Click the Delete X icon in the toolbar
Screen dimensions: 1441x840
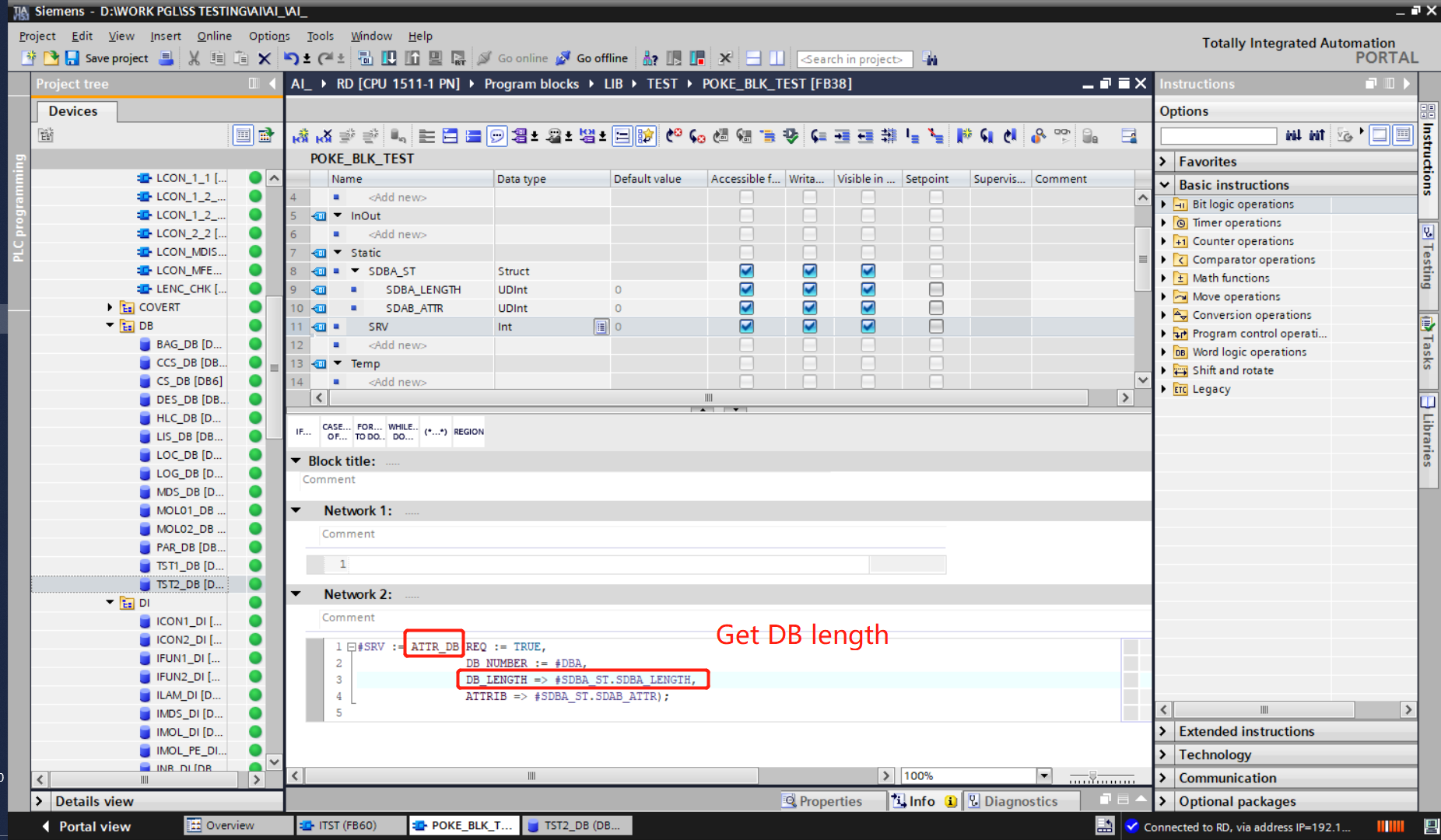click(265, 58)
